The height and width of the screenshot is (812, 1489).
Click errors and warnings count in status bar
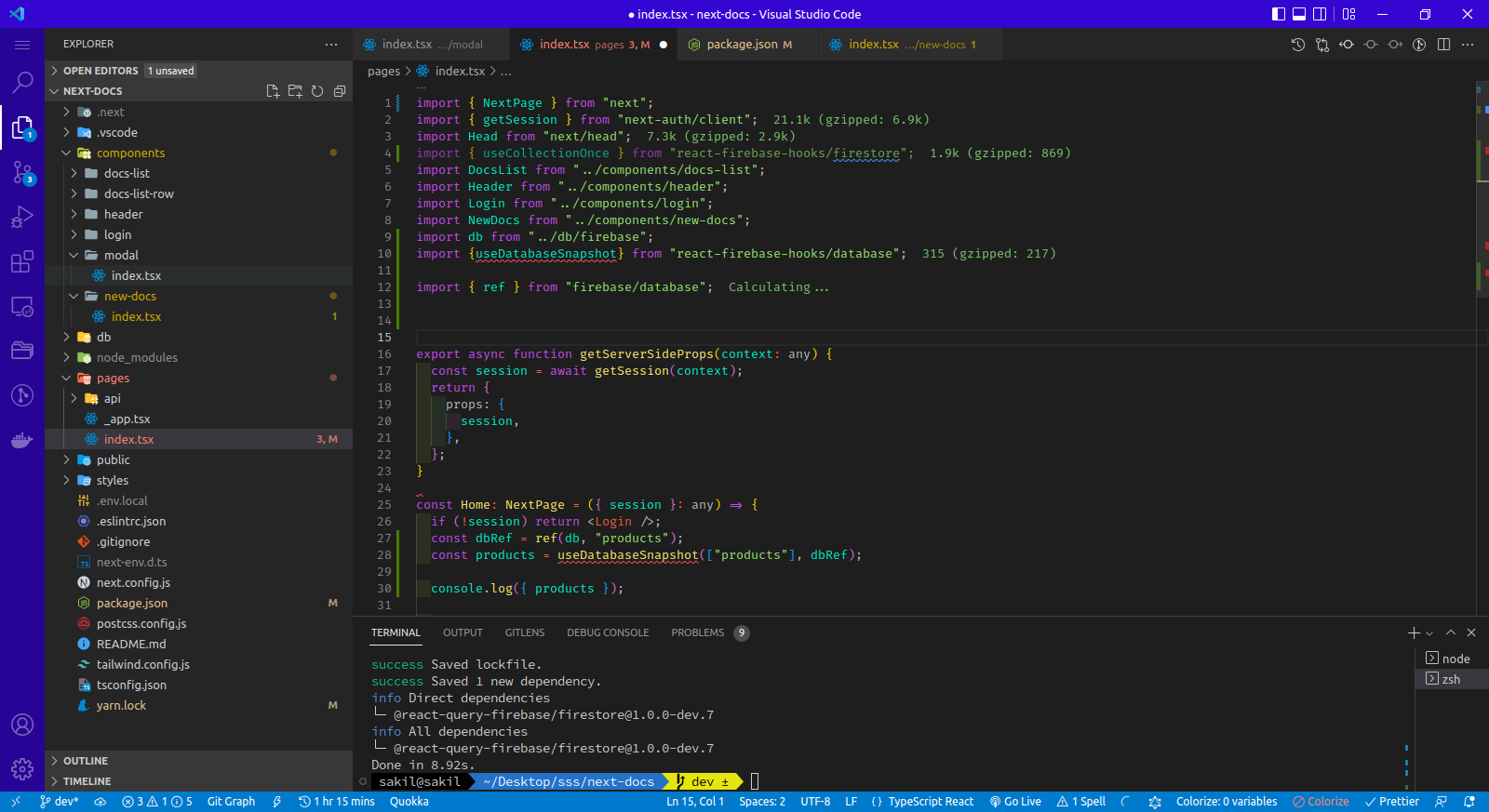pyautogui.click(x=157, y=802)
